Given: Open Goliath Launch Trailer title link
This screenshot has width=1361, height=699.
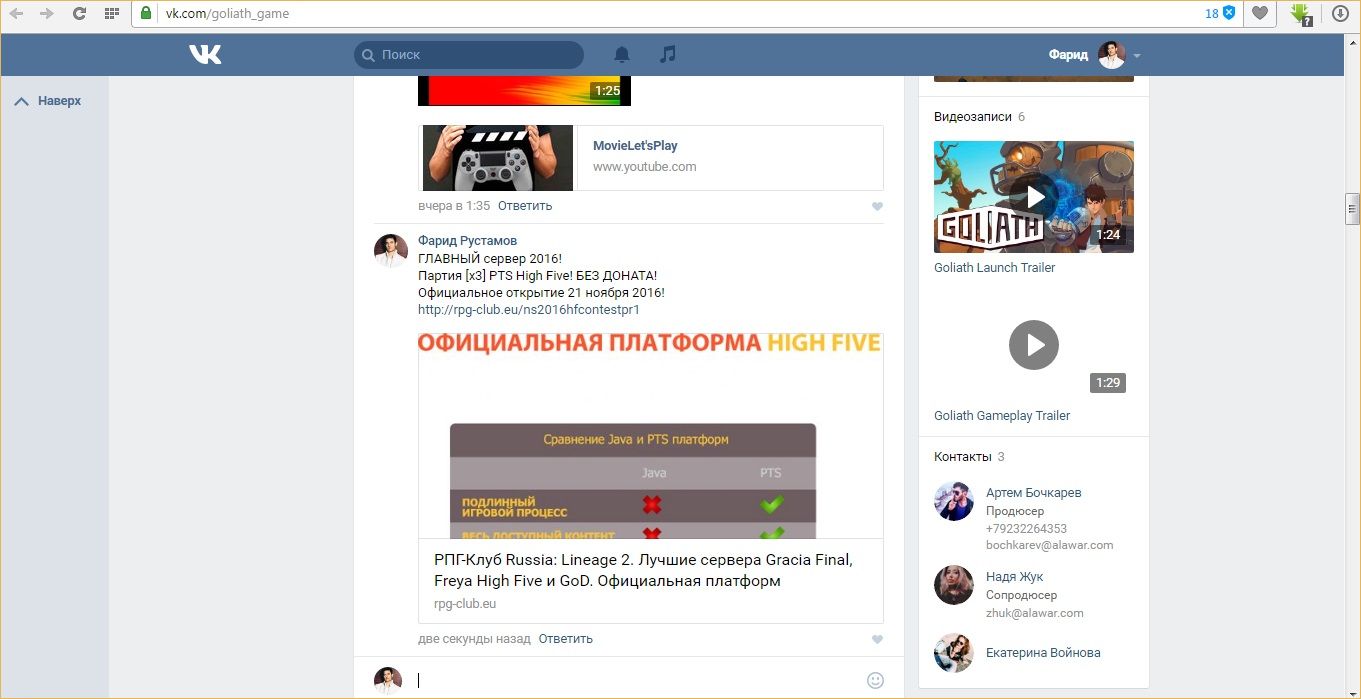Looking at the screenshot, I should tap(994, 268).
